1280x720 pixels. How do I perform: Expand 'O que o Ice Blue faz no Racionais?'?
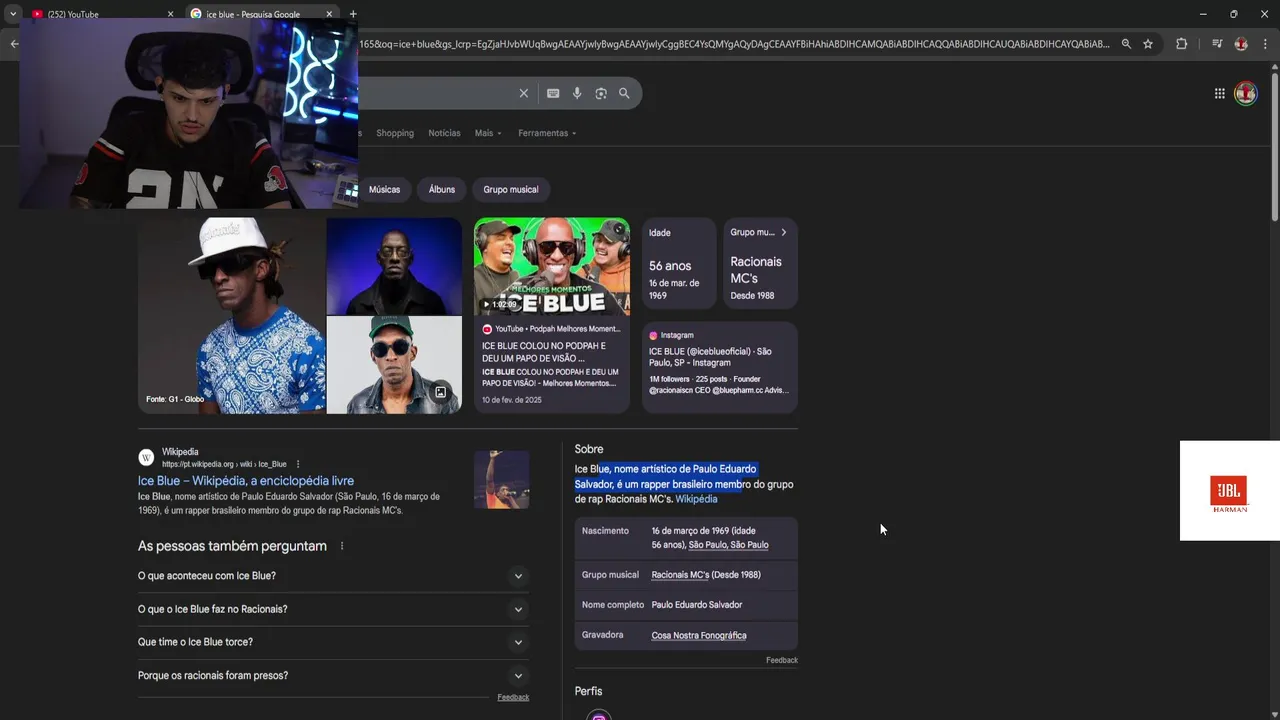[x=333, y=609]
